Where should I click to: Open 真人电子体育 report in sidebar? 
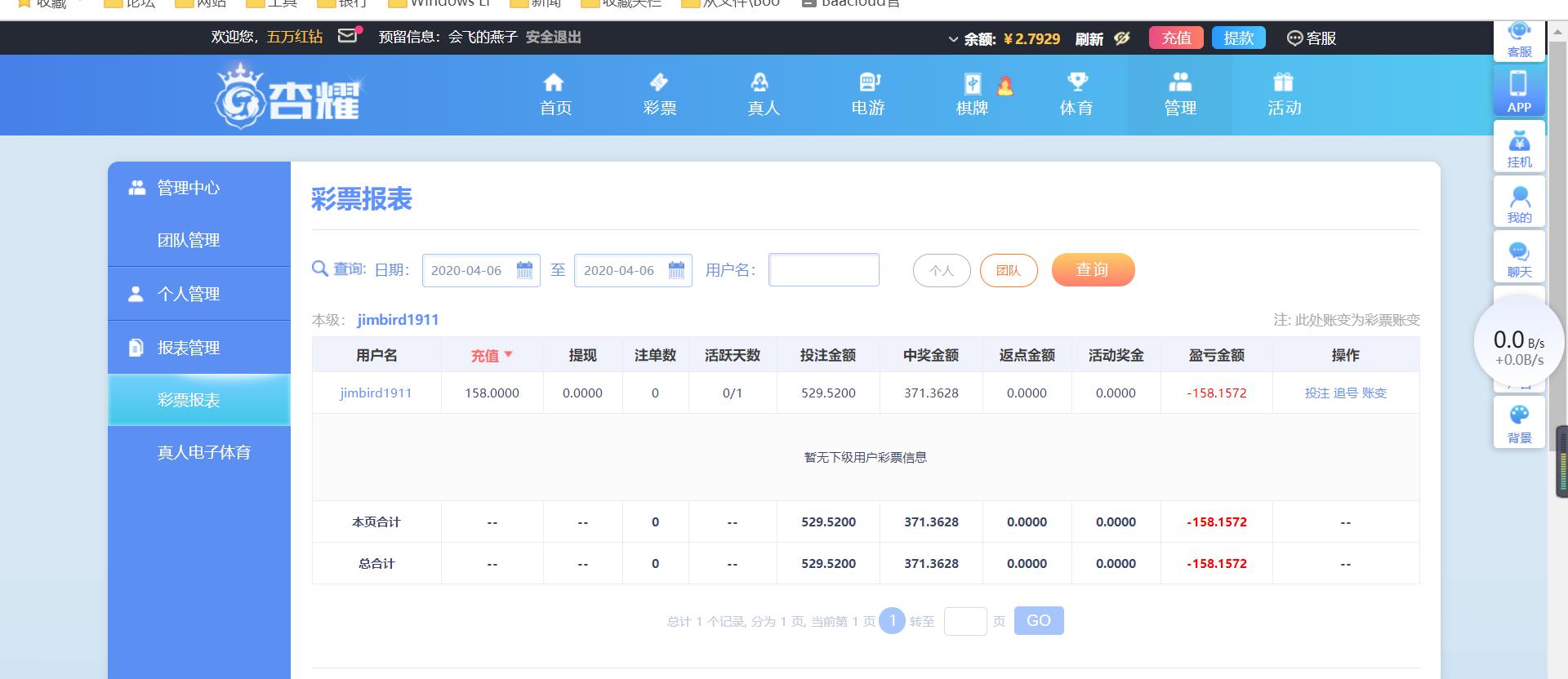pos(203,452)
